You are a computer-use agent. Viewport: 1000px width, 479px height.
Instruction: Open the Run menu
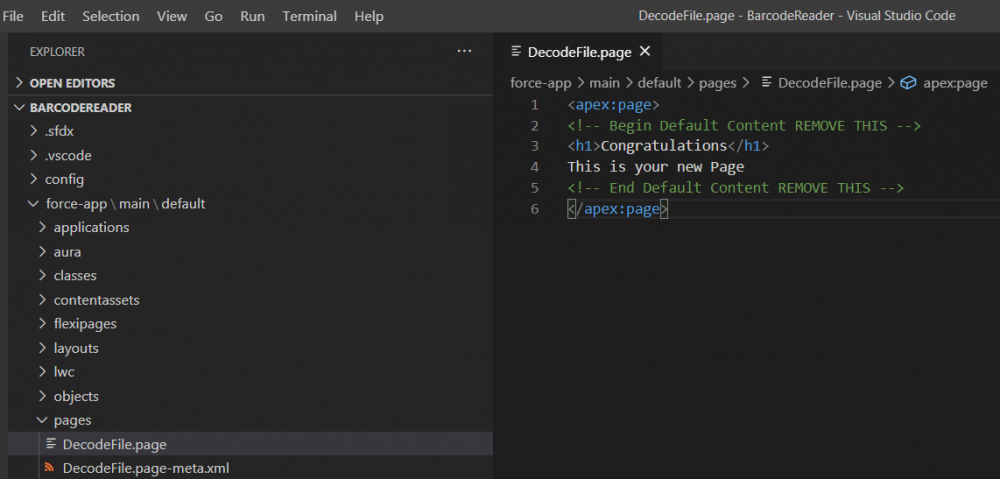click(253, 16)
